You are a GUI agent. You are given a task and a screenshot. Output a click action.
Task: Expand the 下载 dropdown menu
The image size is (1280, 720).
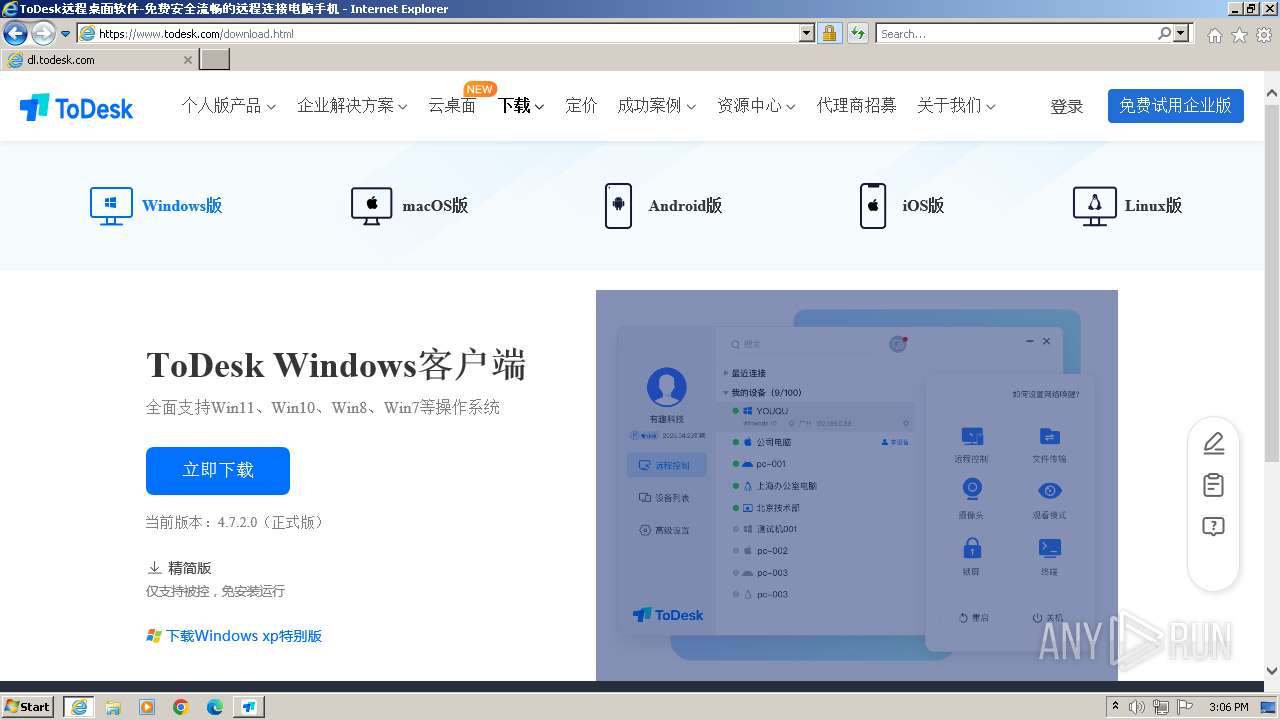click(521, 106)
